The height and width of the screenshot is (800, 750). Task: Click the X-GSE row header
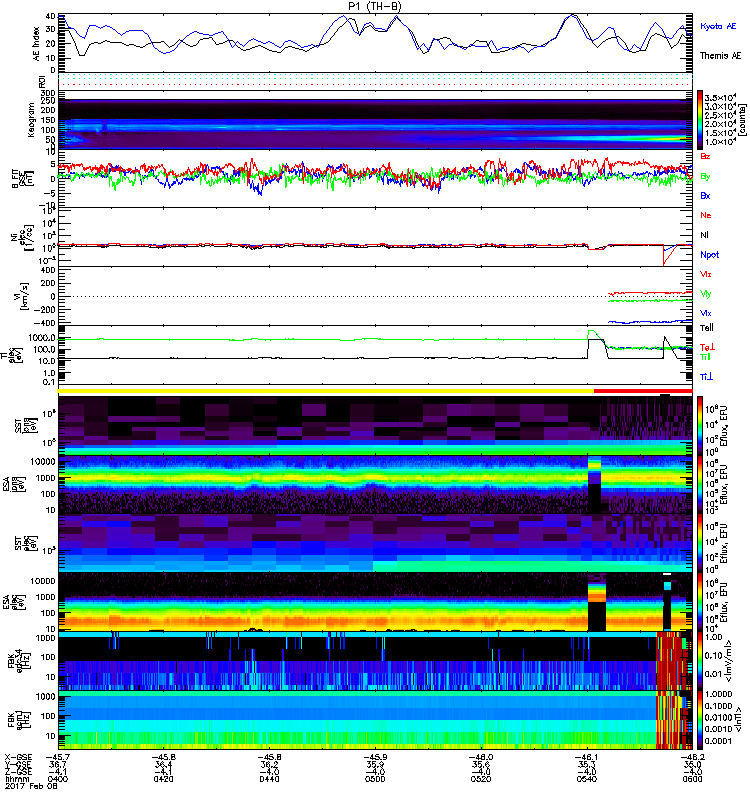click(x=18, y=758)
